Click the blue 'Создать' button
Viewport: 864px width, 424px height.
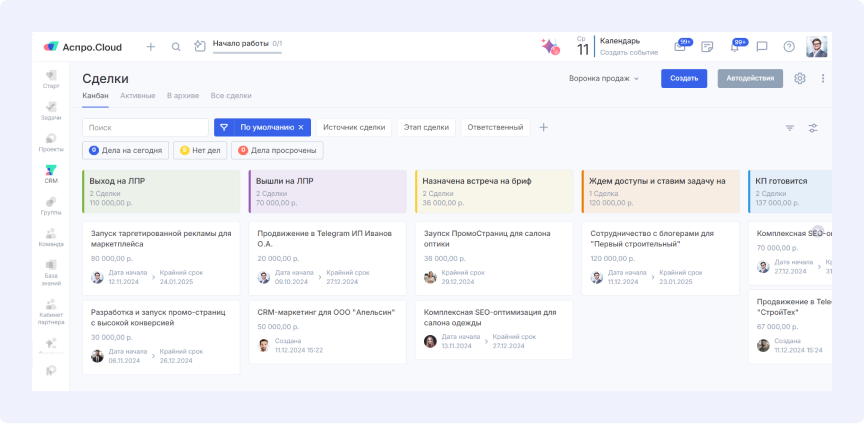(684, 78)
